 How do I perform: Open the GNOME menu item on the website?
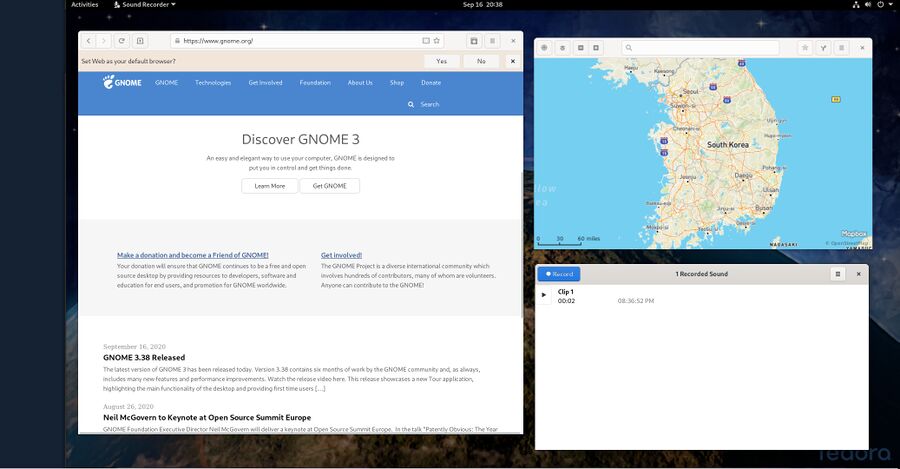(x=166, y=83)
